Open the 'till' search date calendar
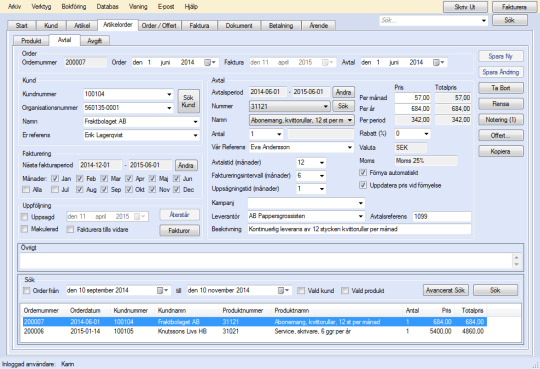540x369 pixels. pos(283,290)
